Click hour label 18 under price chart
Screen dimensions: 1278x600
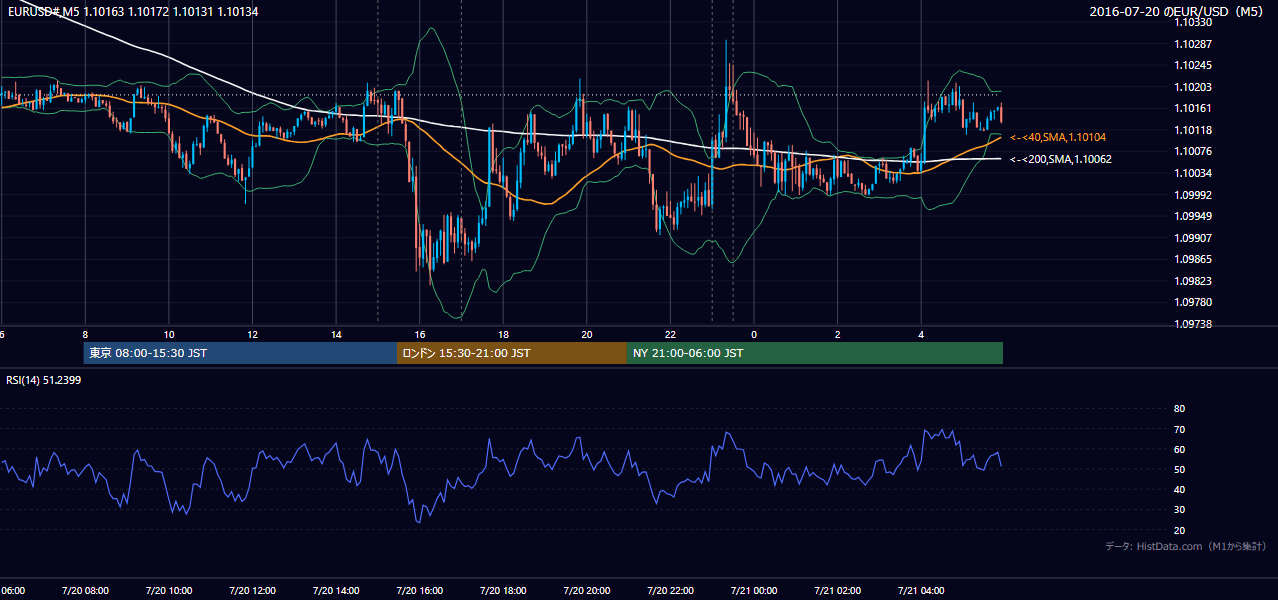[503, 335]
